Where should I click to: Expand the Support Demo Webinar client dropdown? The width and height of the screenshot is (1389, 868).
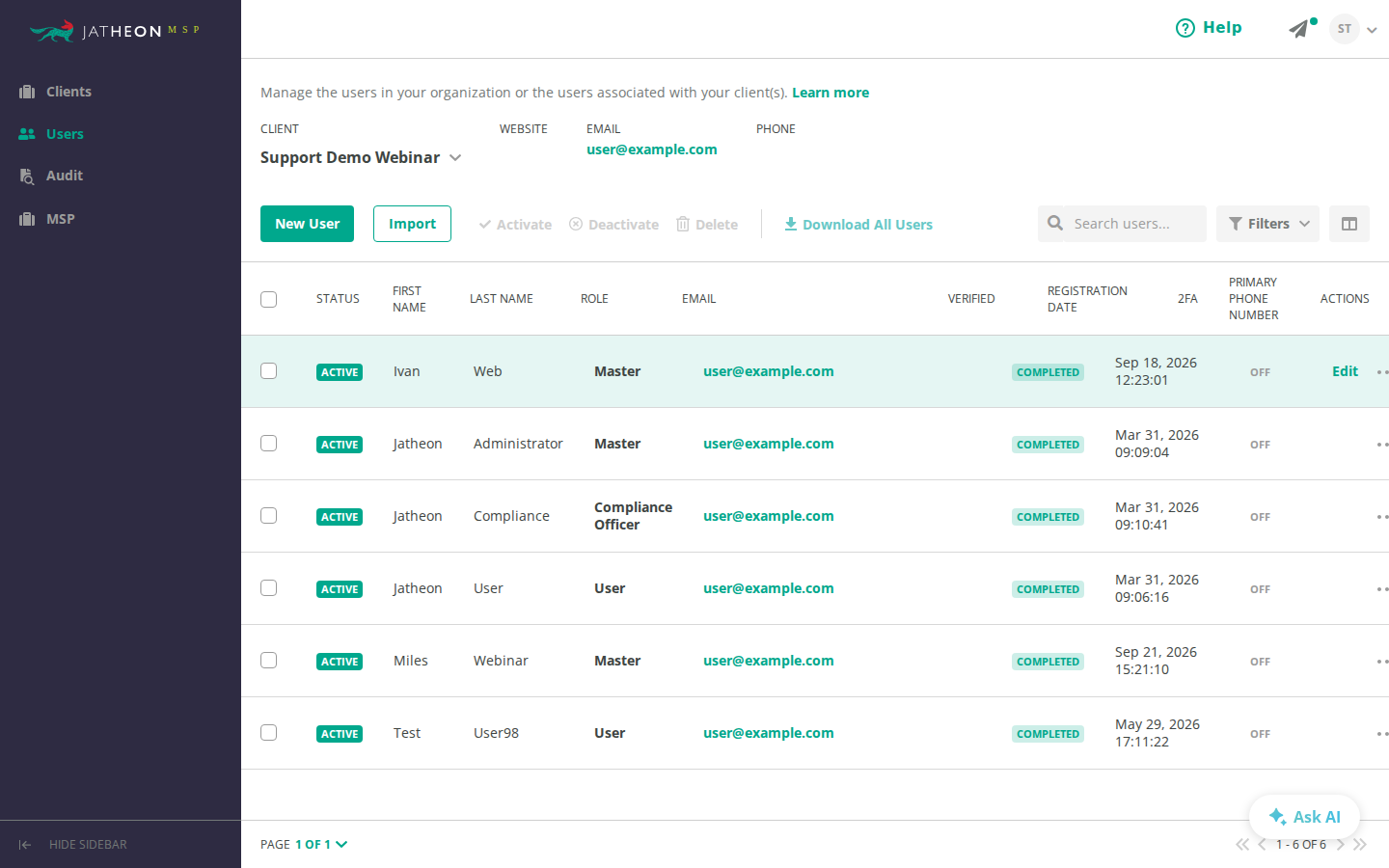(x=361, y=157)
